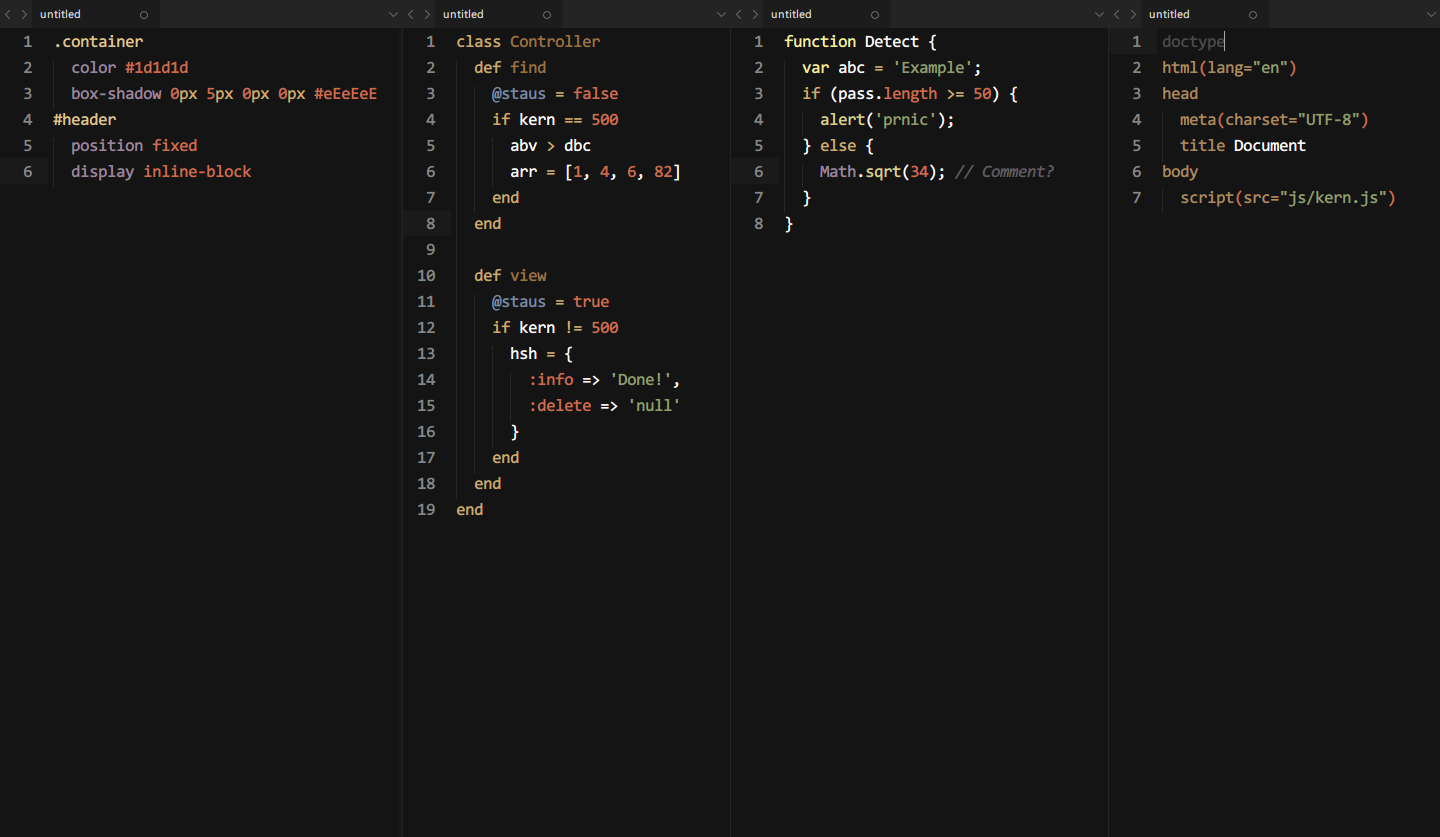Click the 'class Controller' line

[x=528, y=42]
